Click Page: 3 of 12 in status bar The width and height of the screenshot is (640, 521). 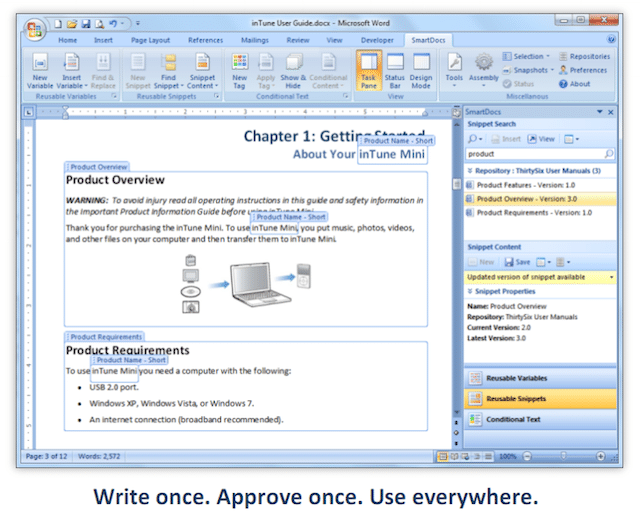(47, 456)
